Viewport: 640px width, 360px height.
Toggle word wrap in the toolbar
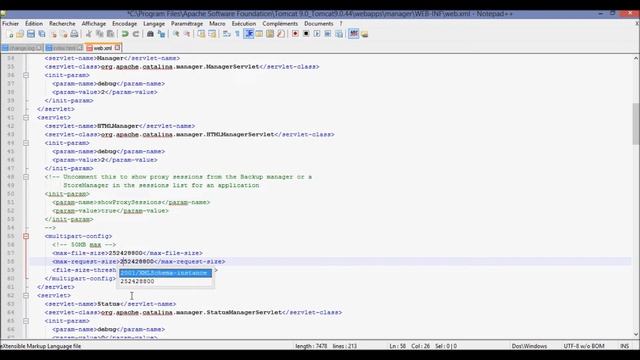pos(227,34)
